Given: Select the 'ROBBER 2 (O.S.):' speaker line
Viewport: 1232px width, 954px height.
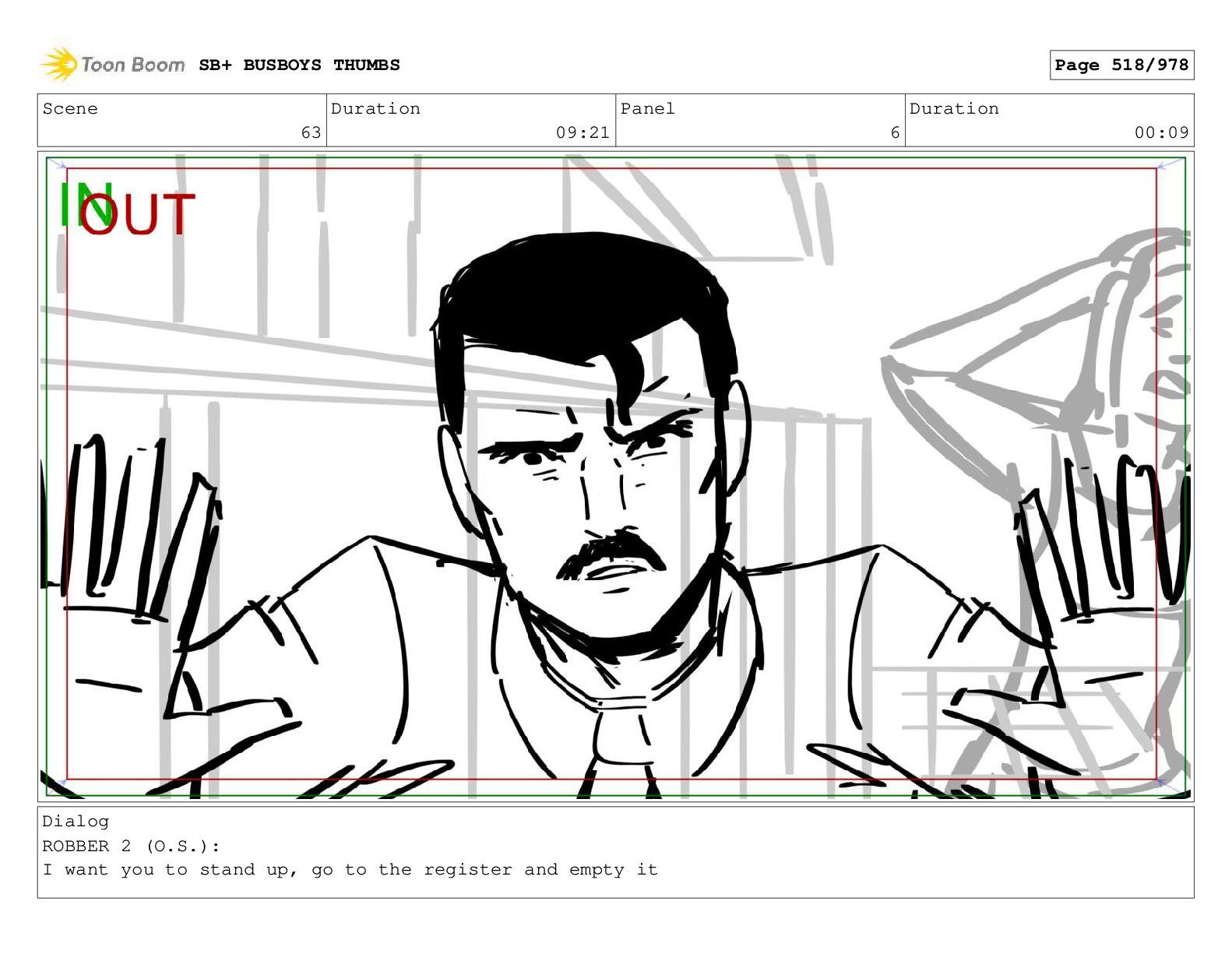Looking at the screenshot, I should coord(131,847).
